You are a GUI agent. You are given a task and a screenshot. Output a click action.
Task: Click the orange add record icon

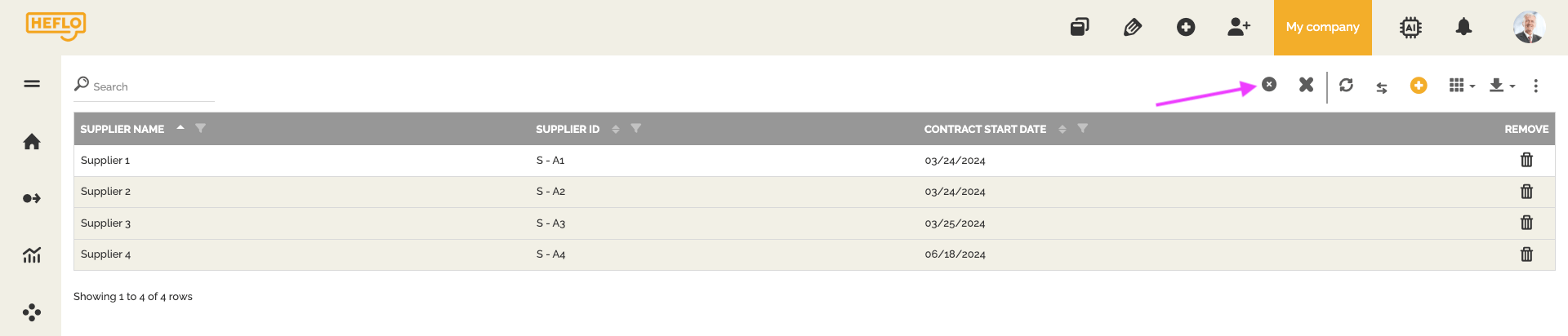(1419, 85)
